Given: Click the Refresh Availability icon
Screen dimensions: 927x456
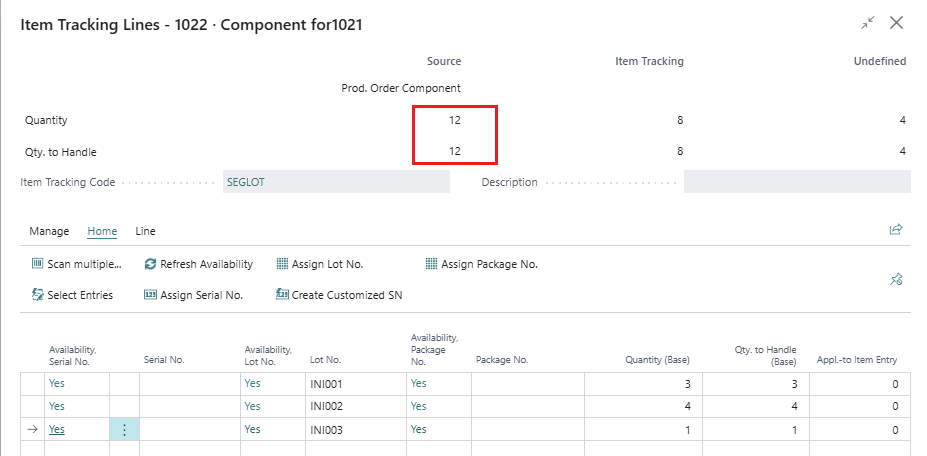Looking at the screenshot, I should click(150, 264).
